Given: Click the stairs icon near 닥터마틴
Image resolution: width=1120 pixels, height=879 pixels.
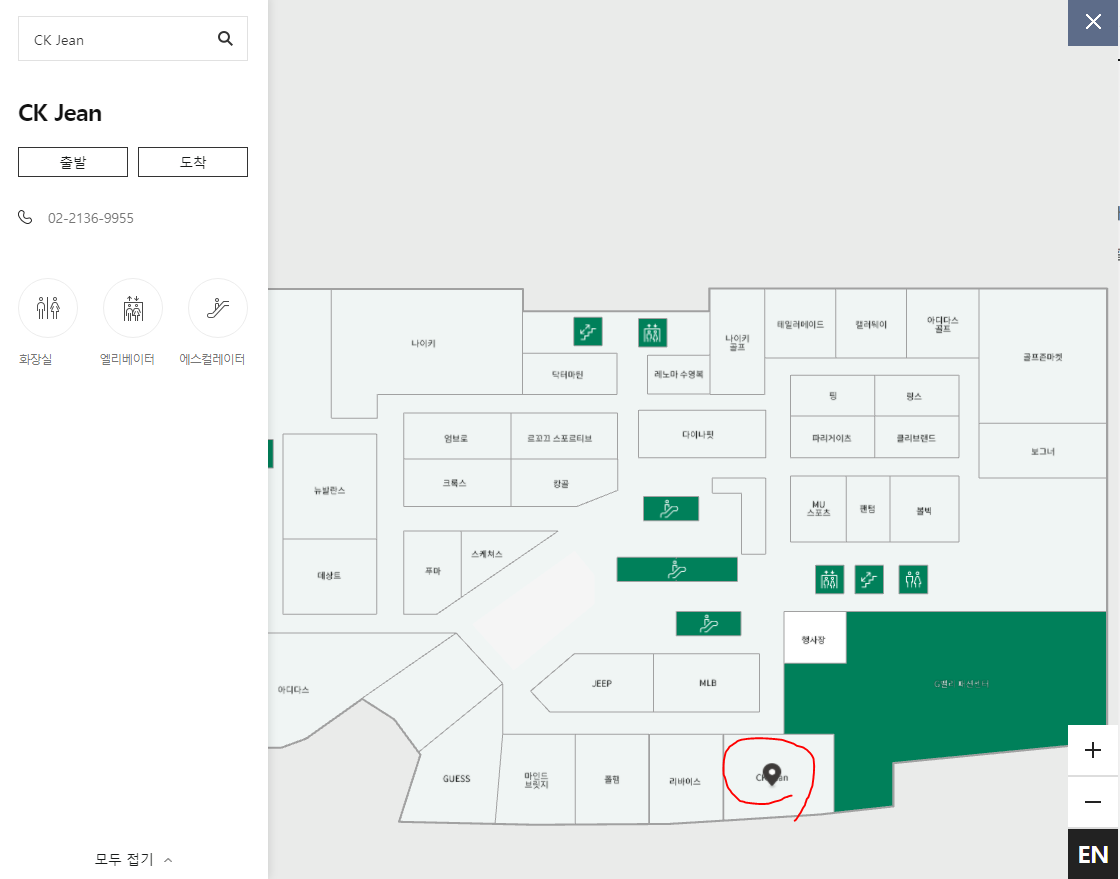Looking at the screenshot, I should pos(587,331).
